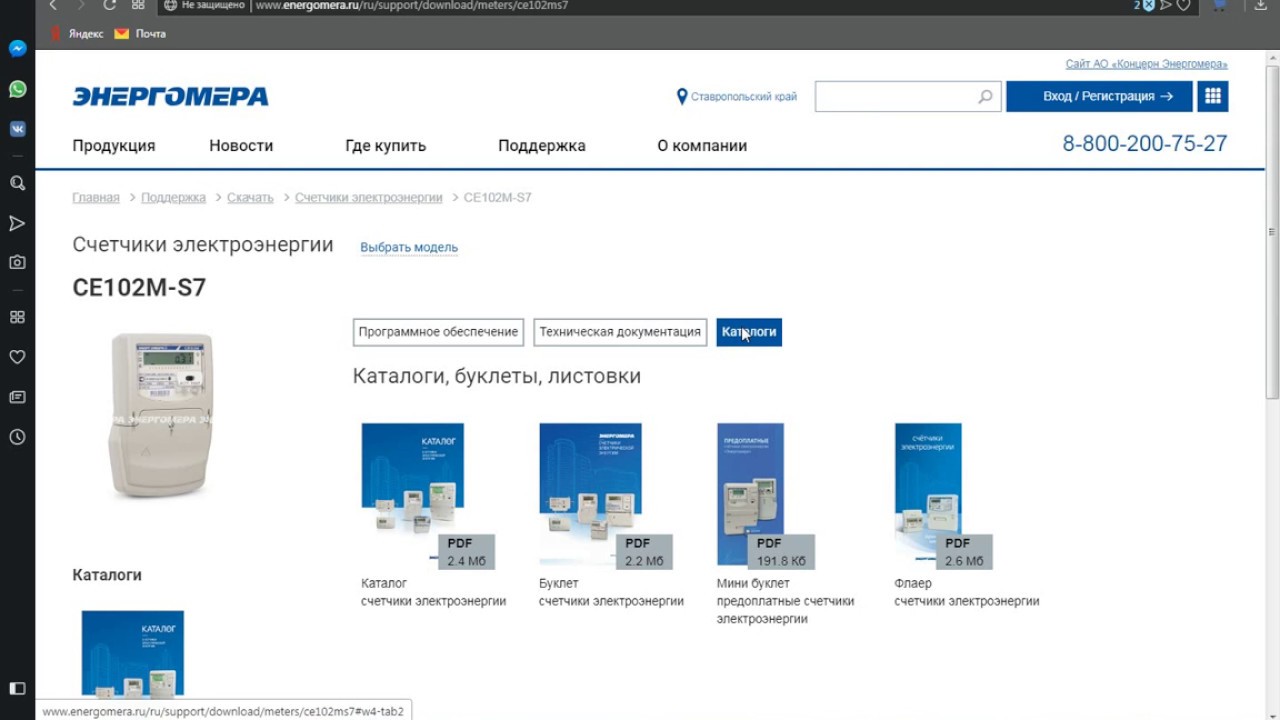Click the CE102M-S7 meter product image

161,415
